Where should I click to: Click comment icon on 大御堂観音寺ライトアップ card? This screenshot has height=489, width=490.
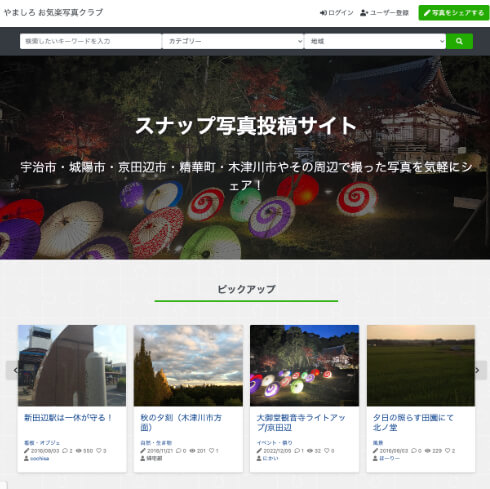coord(297,451)
